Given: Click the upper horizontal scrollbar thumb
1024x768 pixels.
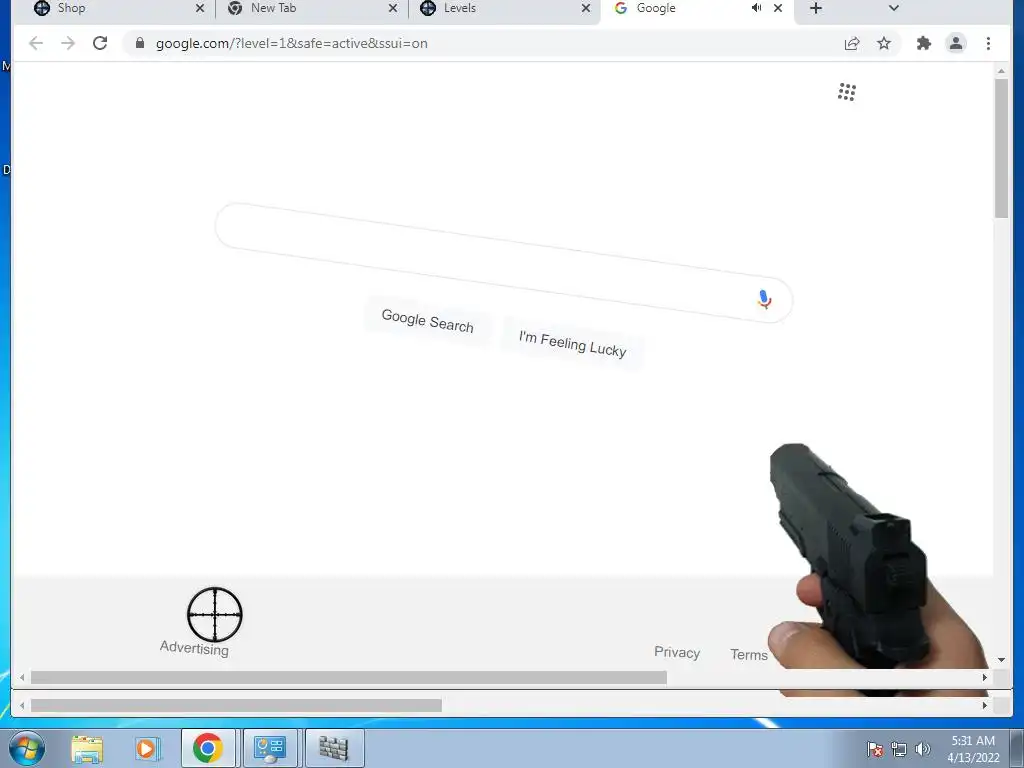Looking at the screenshot, I should click(349, 678).
